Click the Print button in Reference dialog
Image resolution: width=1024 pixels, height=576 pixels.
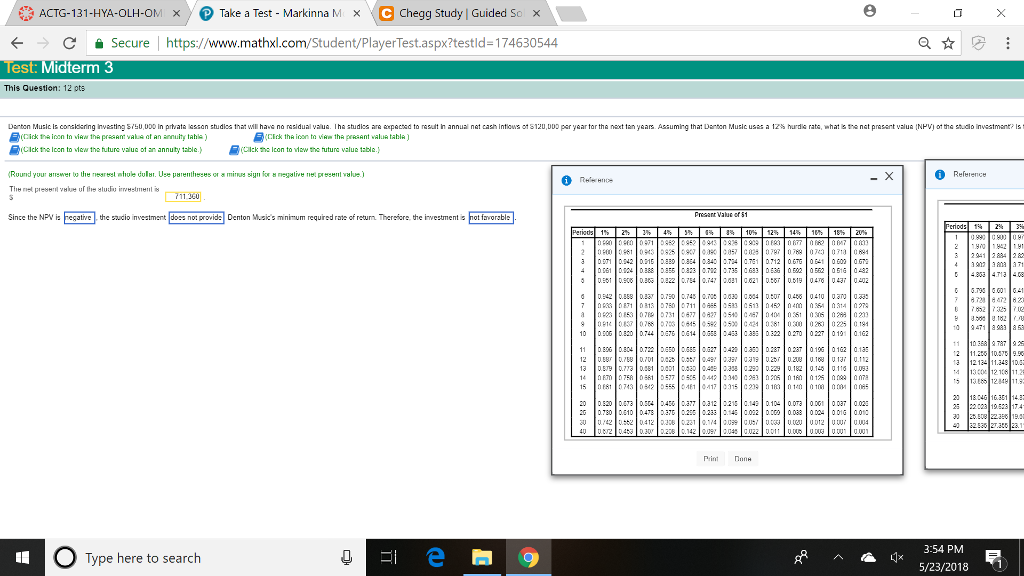click(x=711, y=458)
